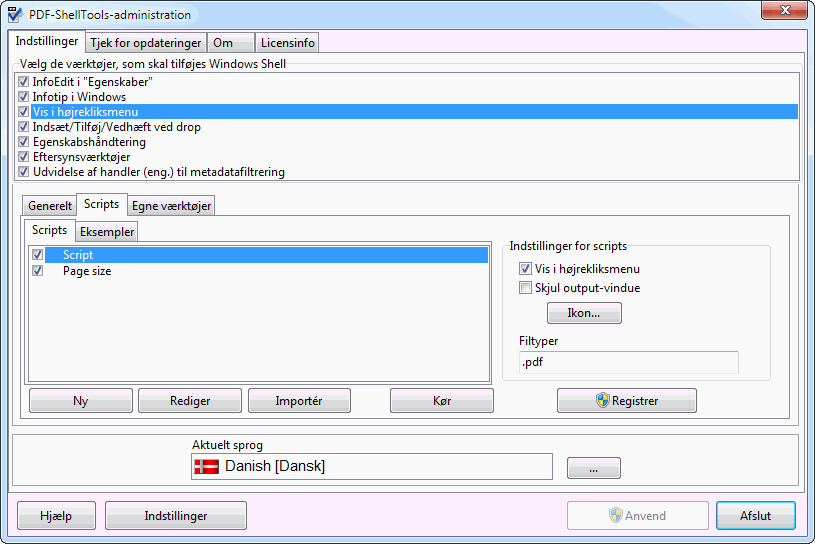815x544 pixels.
Task: Click the Danish flag icon
Action: [x=206, y=466]
